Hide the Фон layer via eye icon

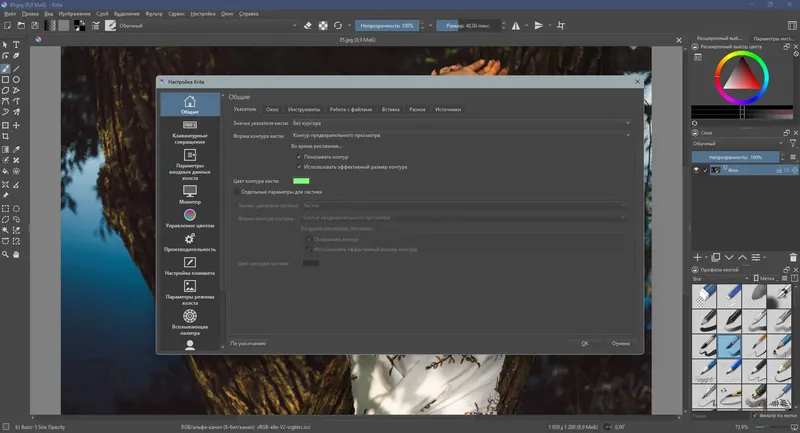click(696, 170)
